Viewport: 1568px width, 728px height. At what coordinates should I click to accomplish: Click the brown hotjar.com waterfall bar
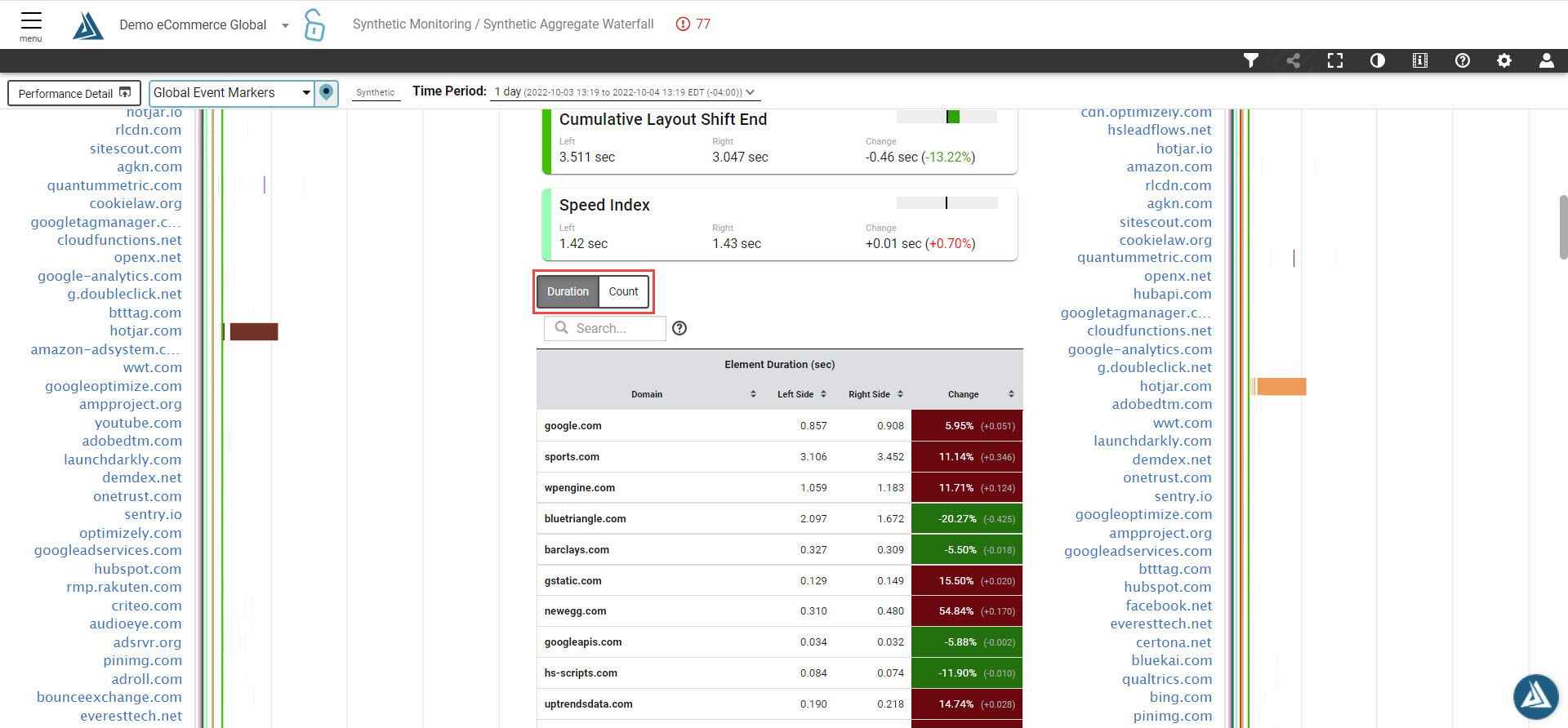pyautogui.click(x=254, y=331)
